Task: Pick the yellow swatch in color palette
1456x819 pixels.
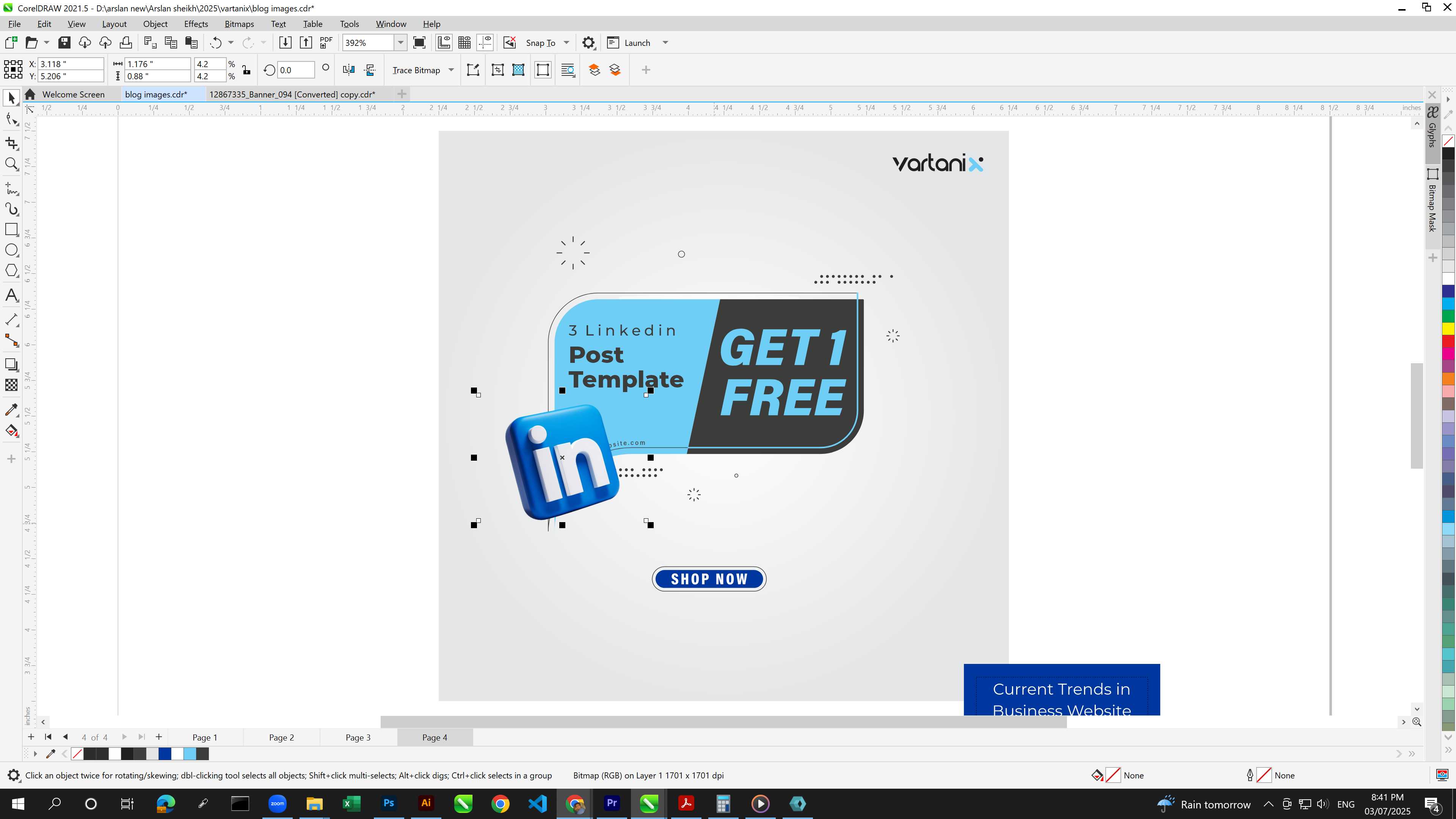Action: pyautogui.click(x=1448, y=328)
